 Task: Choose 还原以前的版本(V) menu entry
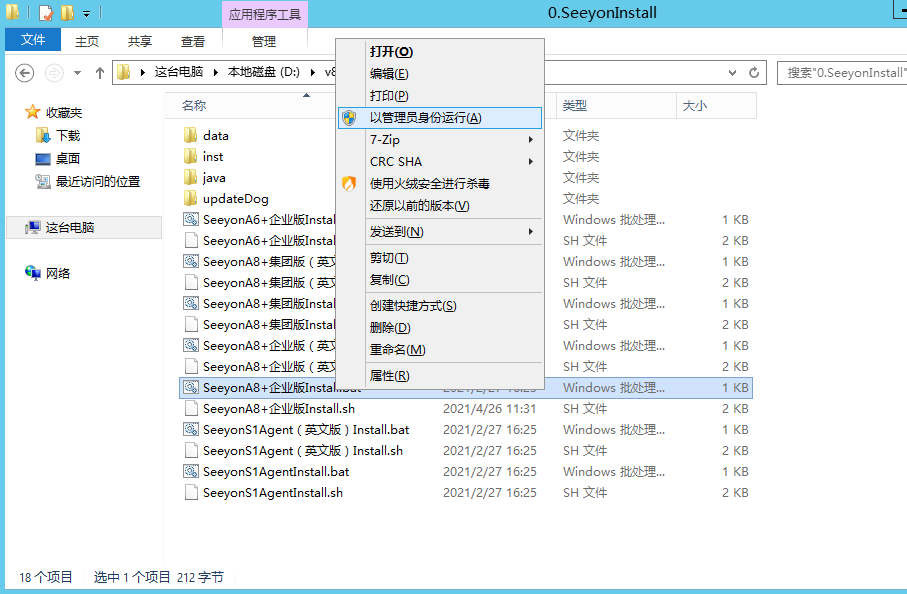click(x=440, y=205)
